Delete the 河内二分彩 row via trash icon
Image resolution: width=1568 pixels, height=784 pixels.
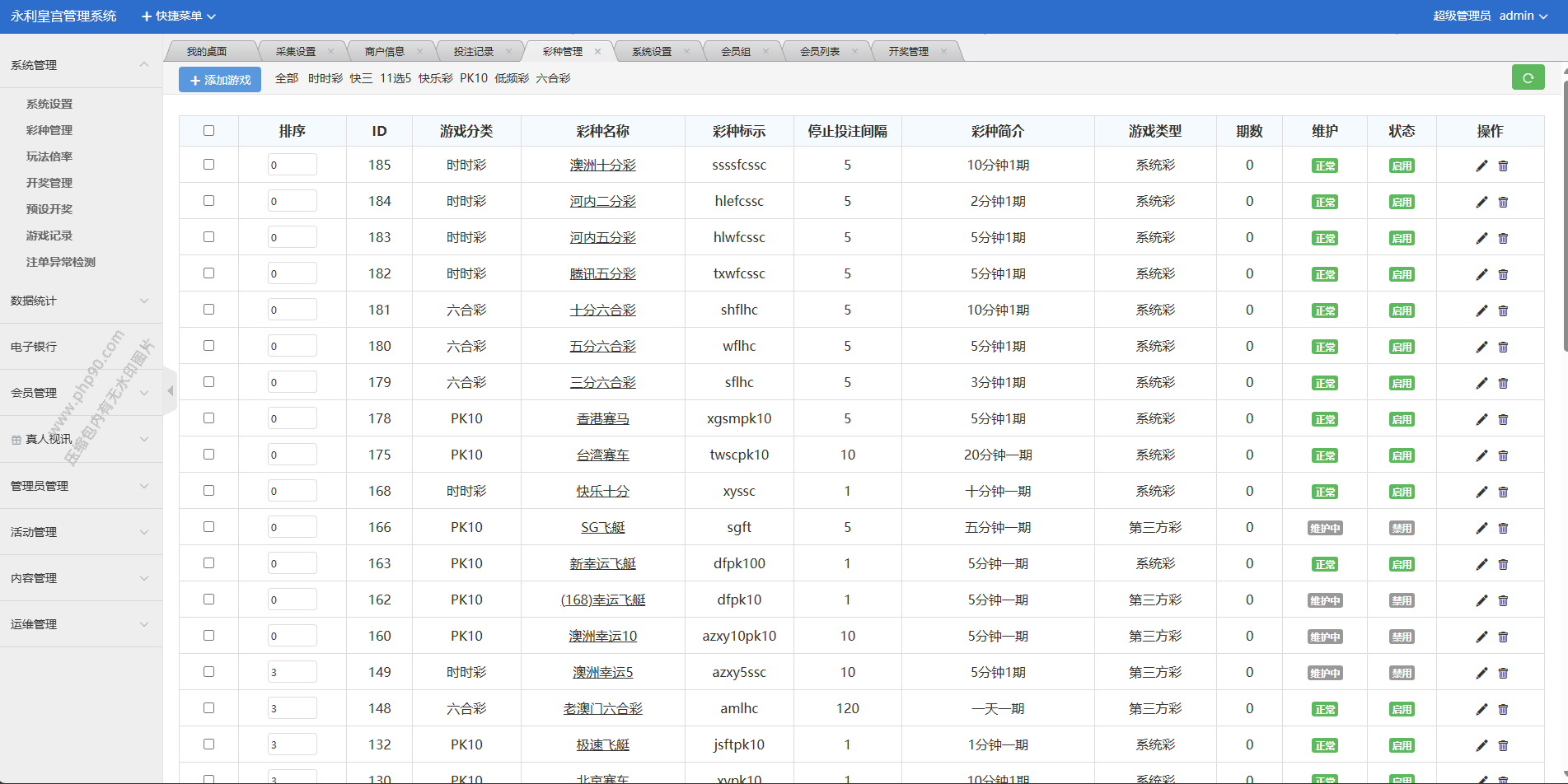click(1503, 202)
